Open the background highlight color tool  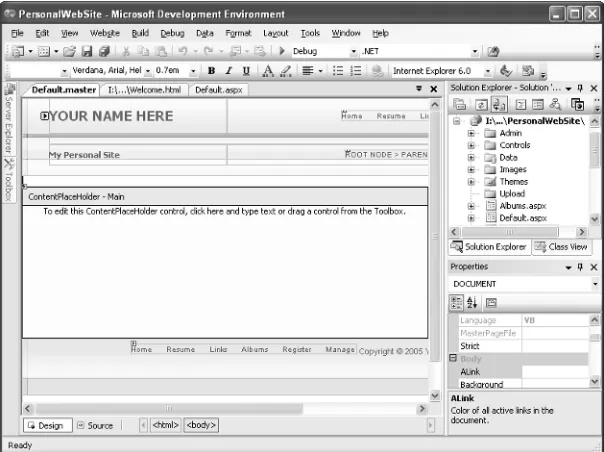[x=285, y=71]
